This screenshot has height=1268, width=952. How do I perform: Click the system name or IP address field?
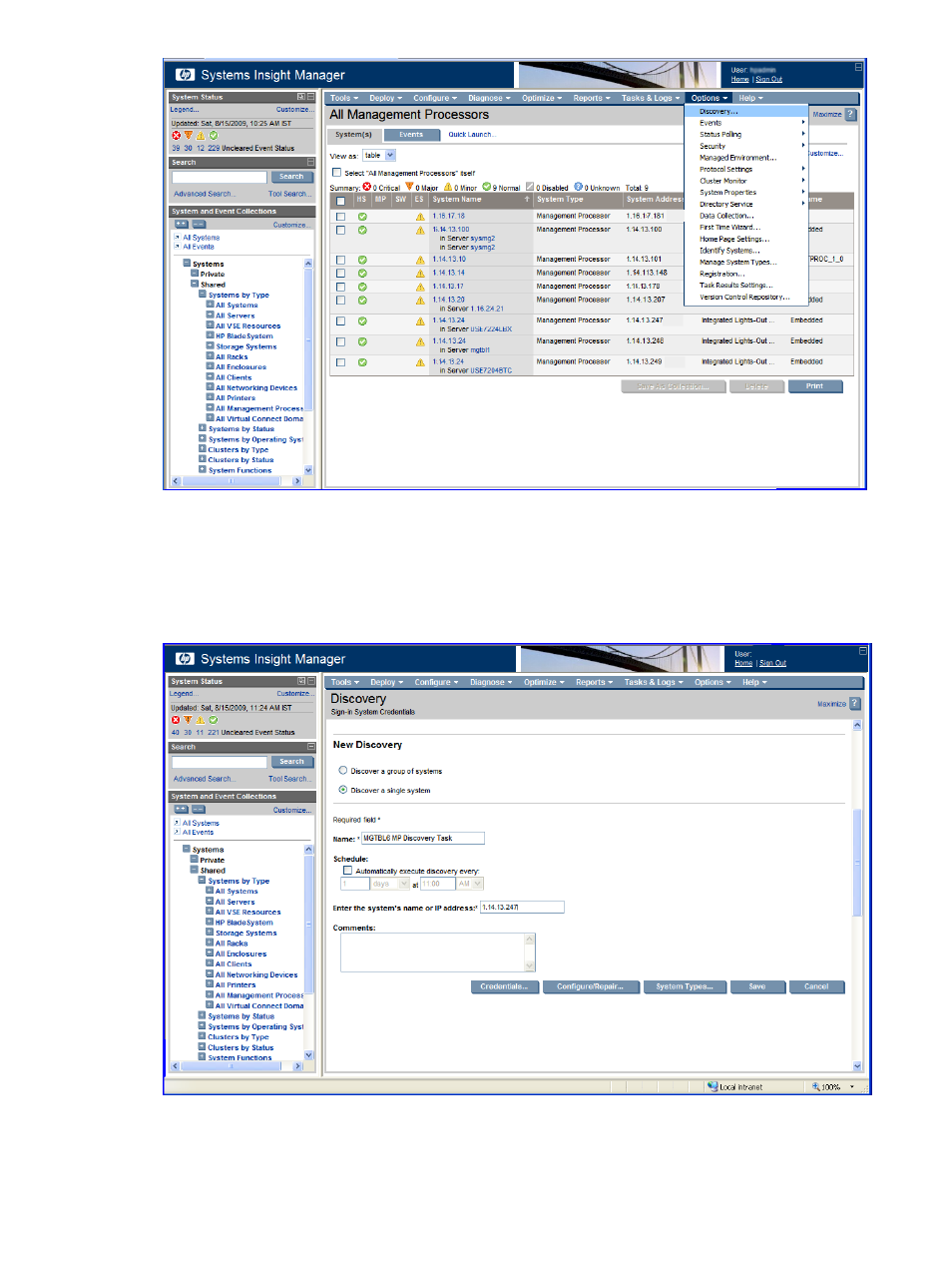pyautogui.click(x=522, y=908)
